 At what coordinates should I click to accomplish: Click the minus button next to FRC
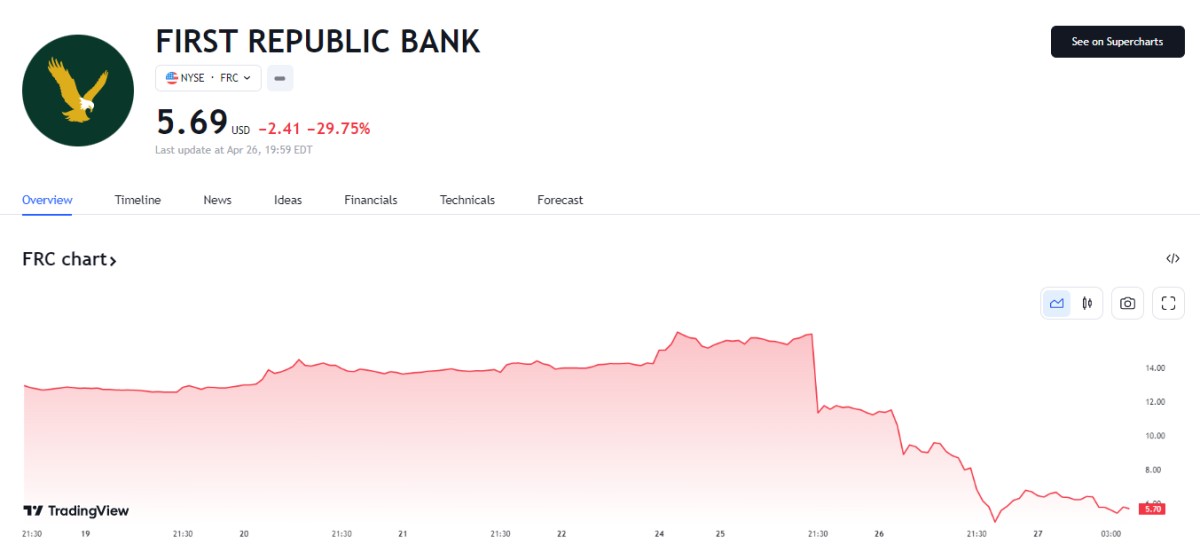280,78
